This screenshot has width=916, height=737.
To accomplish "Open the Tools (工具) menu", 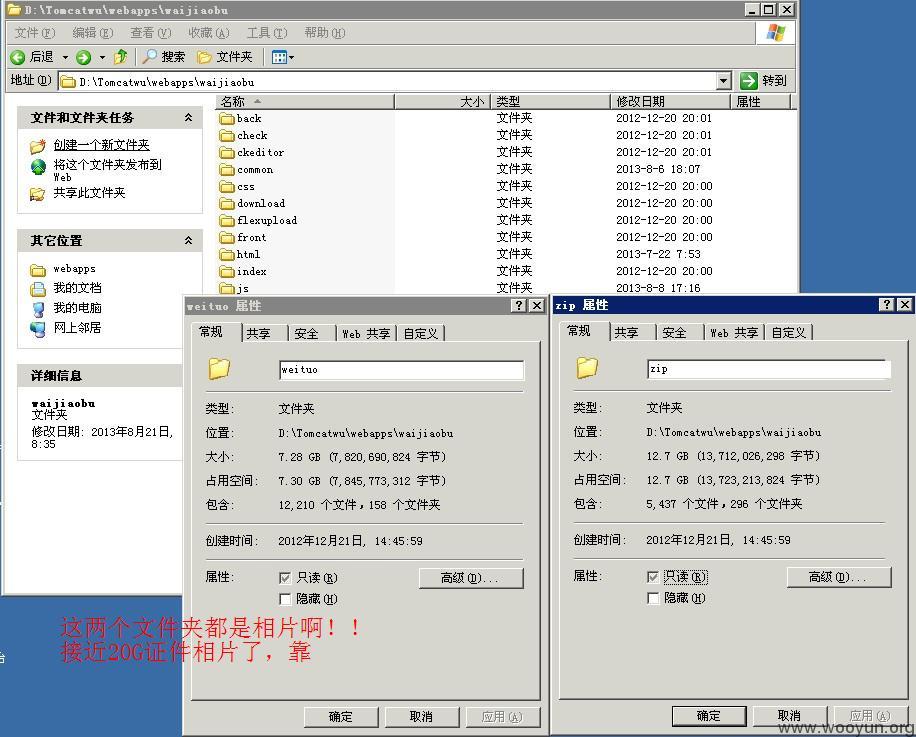I will (x=266, y=33).
